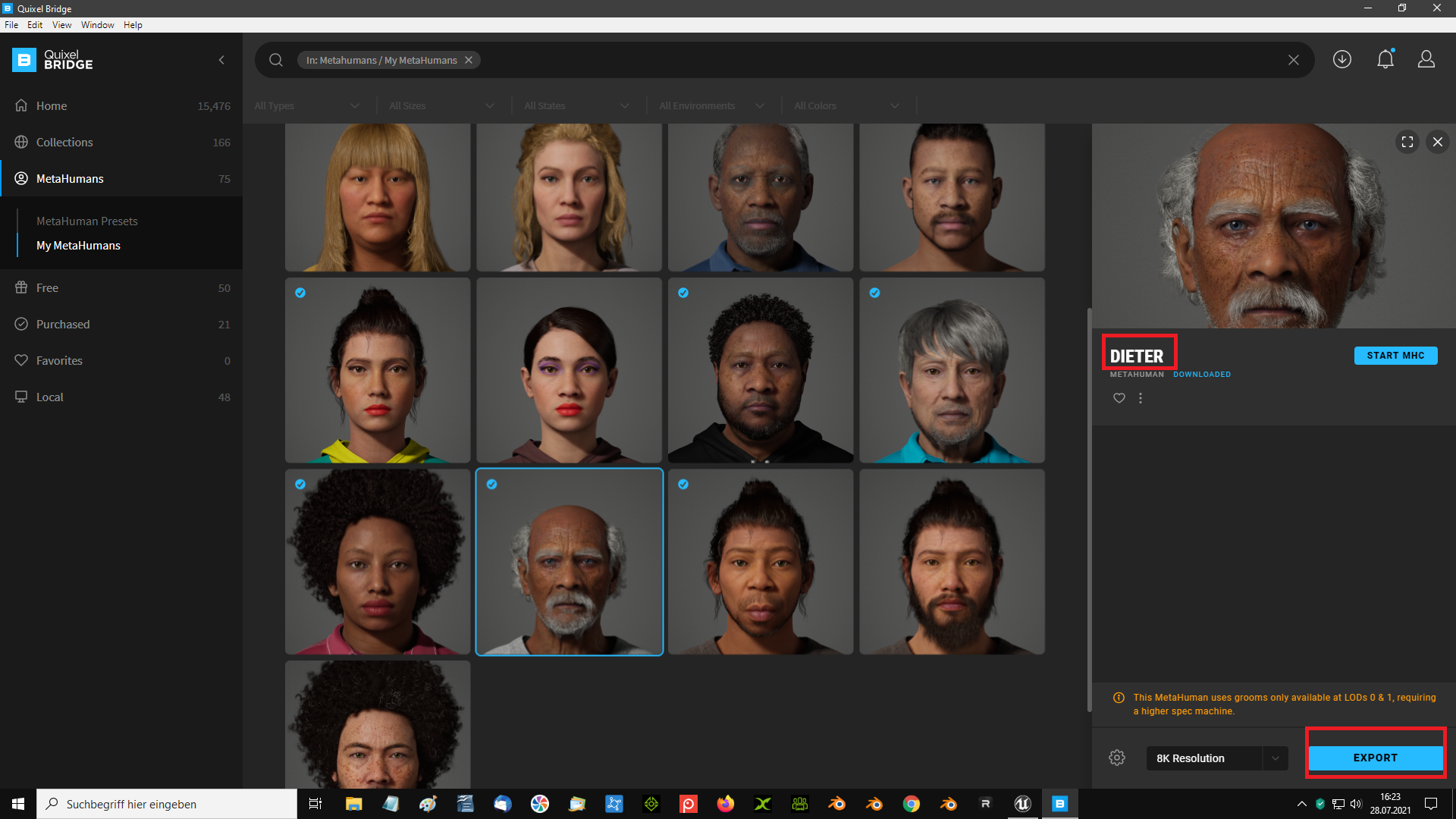Select the bearded man in black hoodie thumbnail
The width and height of the screenshot is (1456, 819).
[761, 370]
